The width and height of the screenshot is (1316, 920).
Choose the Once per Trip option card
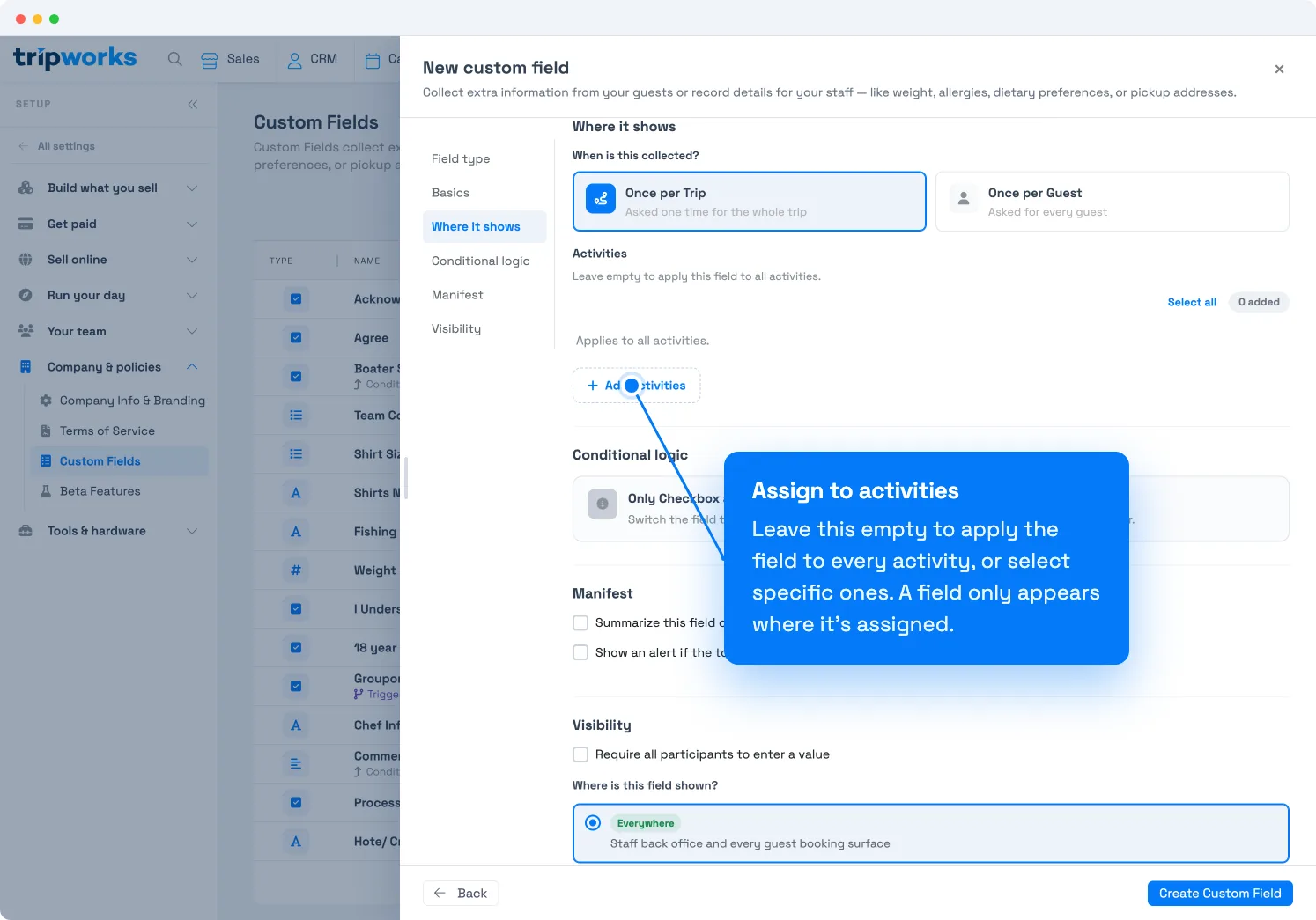pyautogui.click(x=750, y=202)
